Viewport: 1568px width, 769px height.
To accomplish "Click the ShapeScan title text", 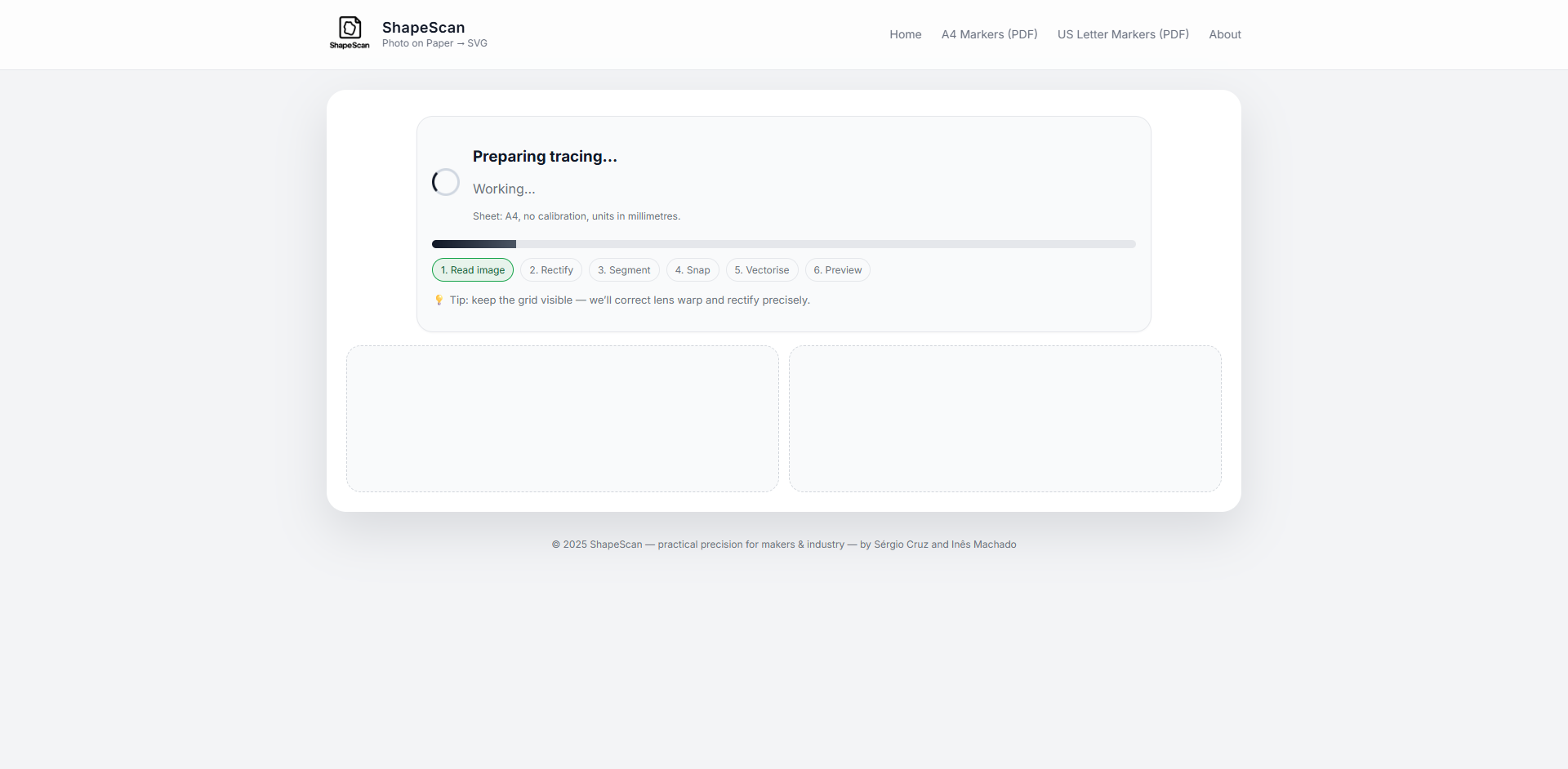I will coord(423,28).
